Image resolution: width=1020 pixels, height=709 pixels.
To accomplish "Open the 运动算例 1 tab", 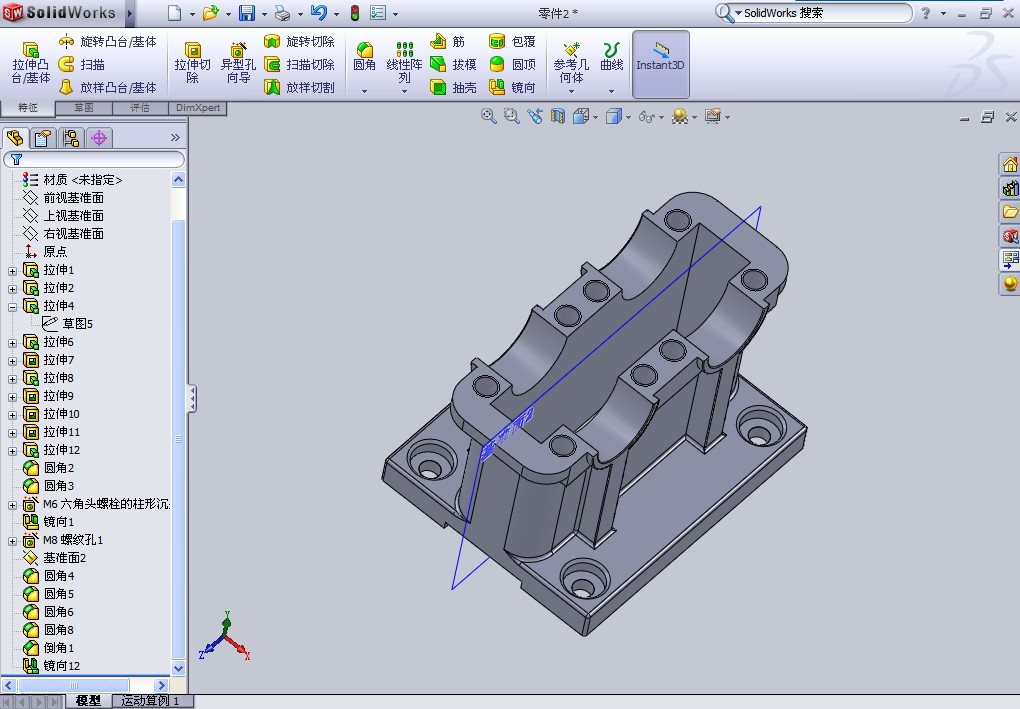I will pyautogui.click(x=150, y=701).
